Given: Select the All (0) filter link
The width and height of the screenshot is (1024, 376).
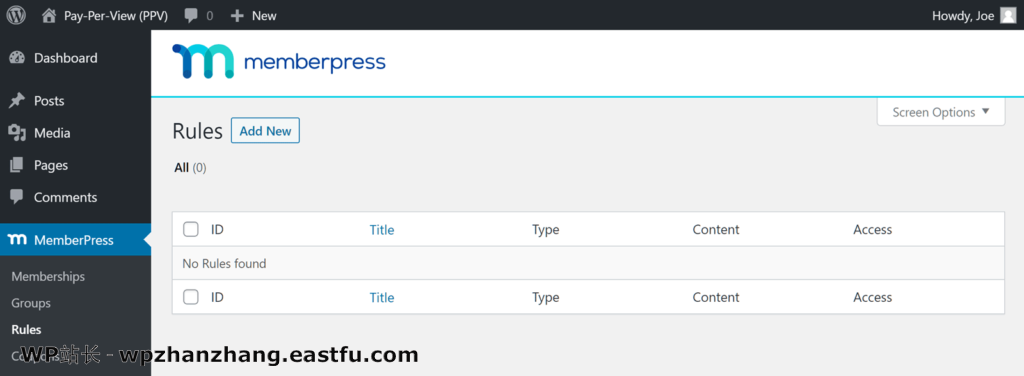Looking at the screenshot, I should point(190,168).
